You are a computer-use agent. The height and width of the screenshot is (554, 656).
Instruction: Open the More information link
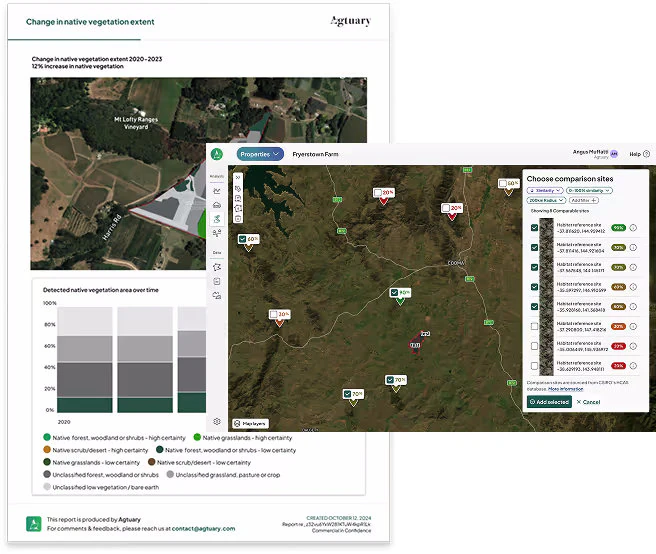click(x=565, y=389)
